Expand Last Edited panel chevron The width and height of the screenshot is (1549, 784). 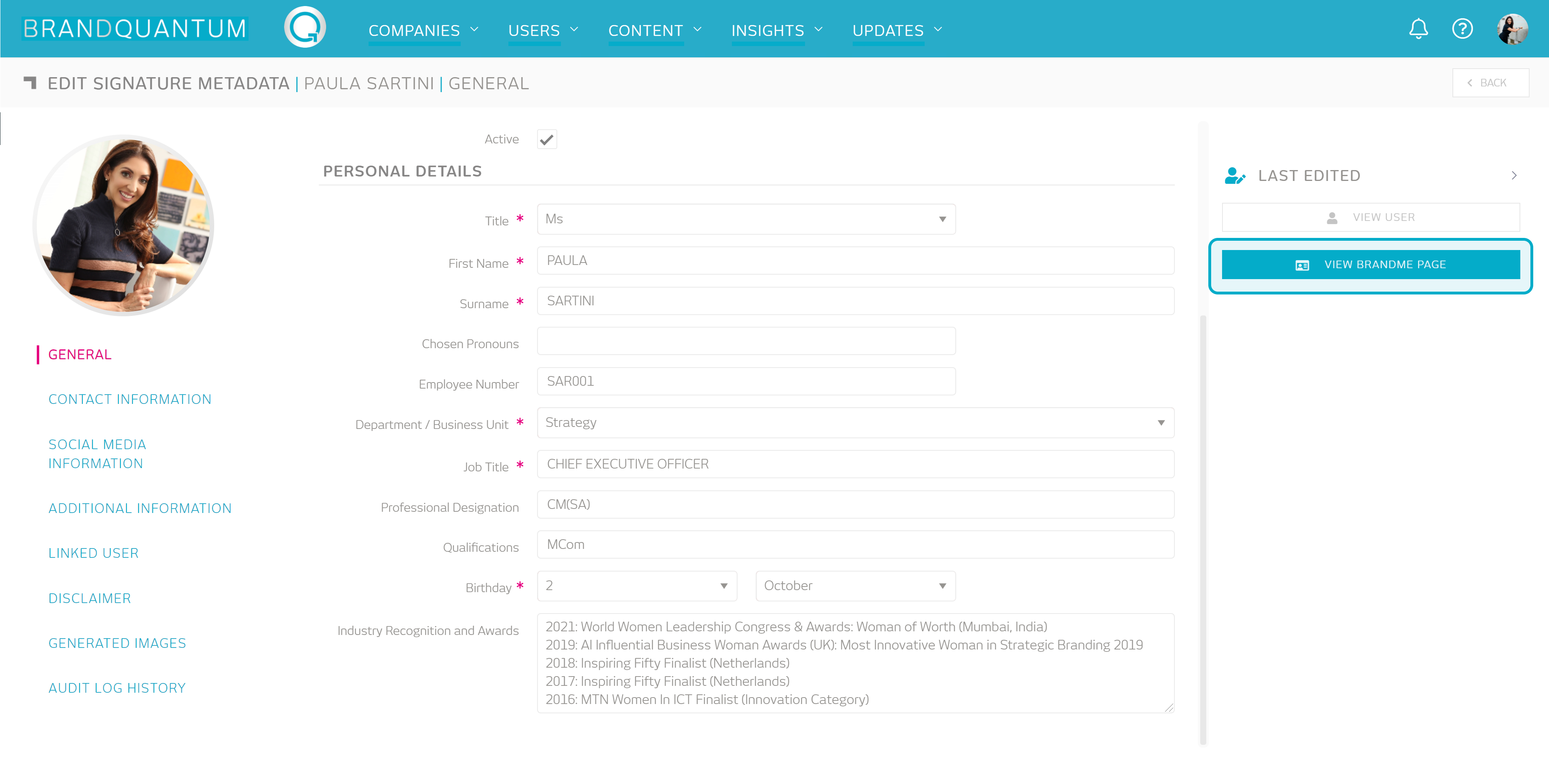1513,176
